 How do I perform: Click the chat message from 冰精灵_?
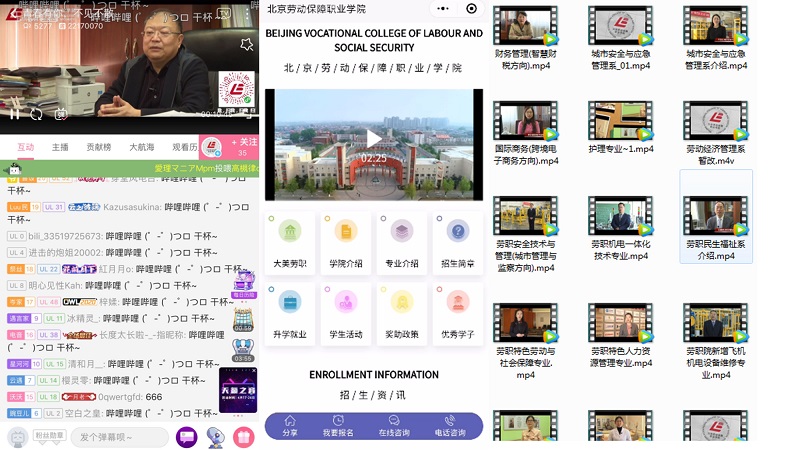coord(111,318)
